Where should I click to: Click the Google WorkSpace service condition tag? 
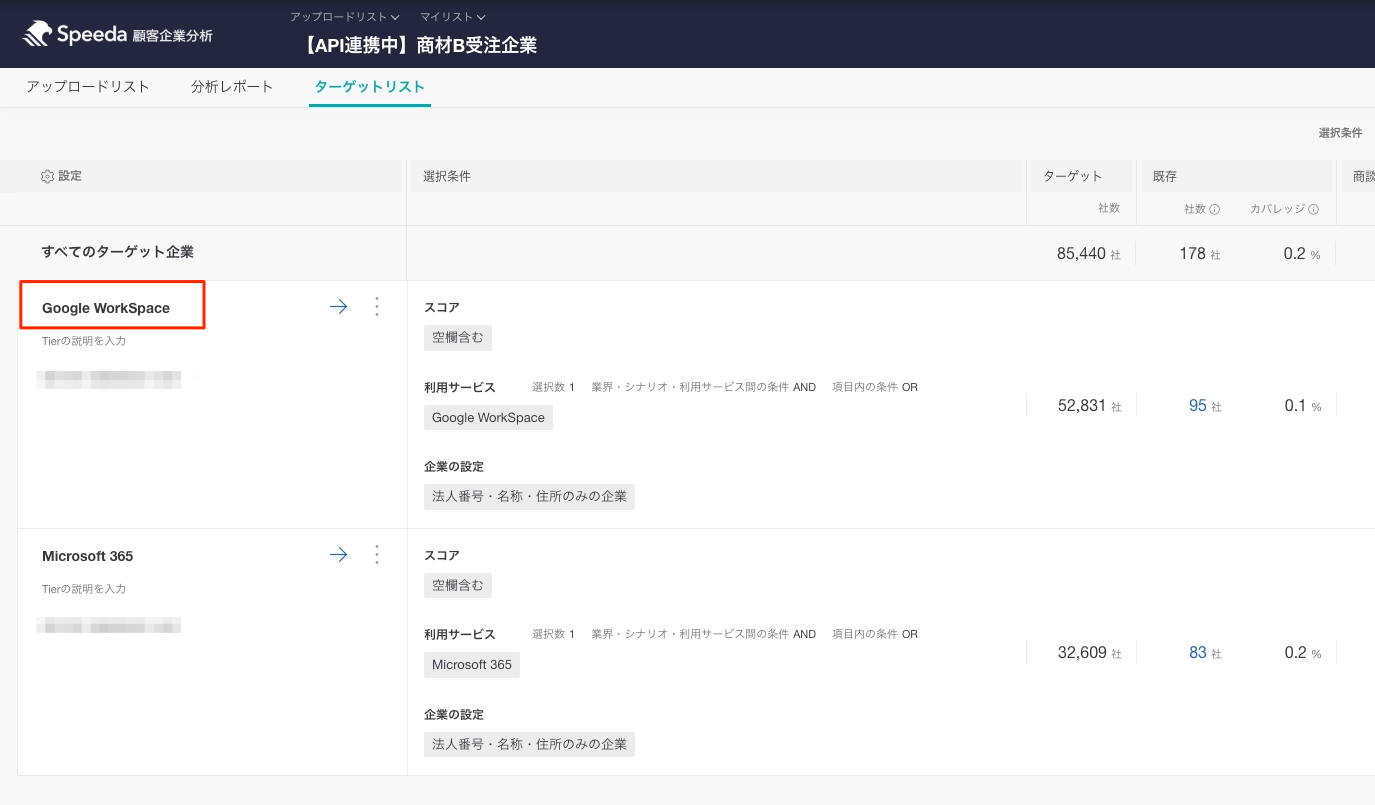point(488,418)
